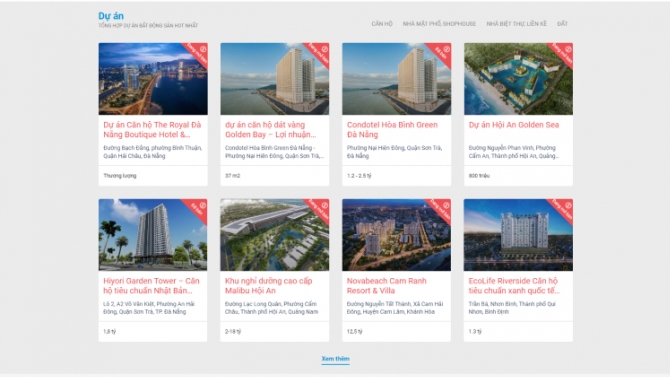Click title Hiyori Garden Tower
Viewport: 670px width, 377px height.
[151, 286]
